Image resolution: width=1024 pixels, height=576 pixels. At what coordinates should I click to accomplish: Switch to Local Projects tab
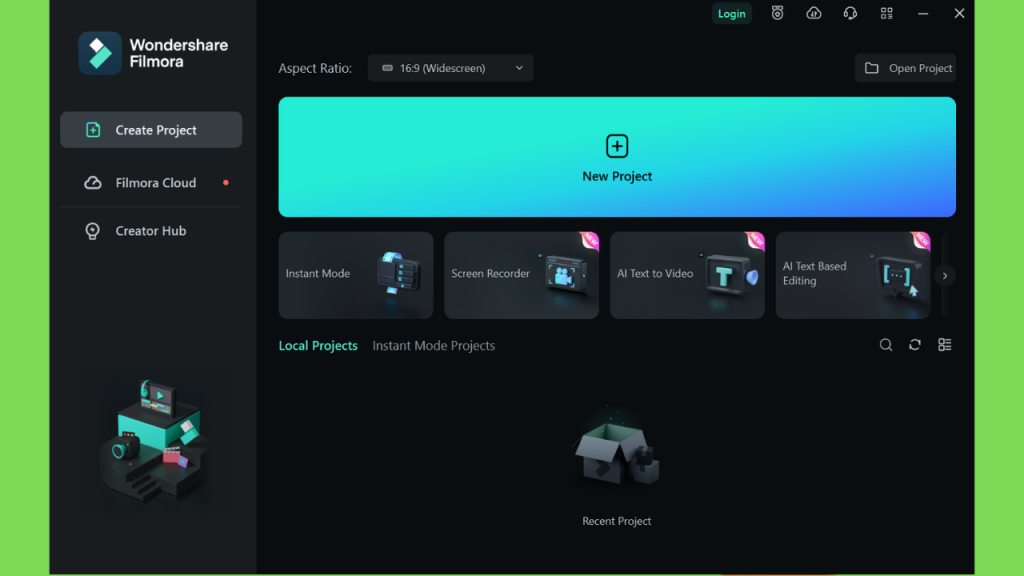point(318,345)
